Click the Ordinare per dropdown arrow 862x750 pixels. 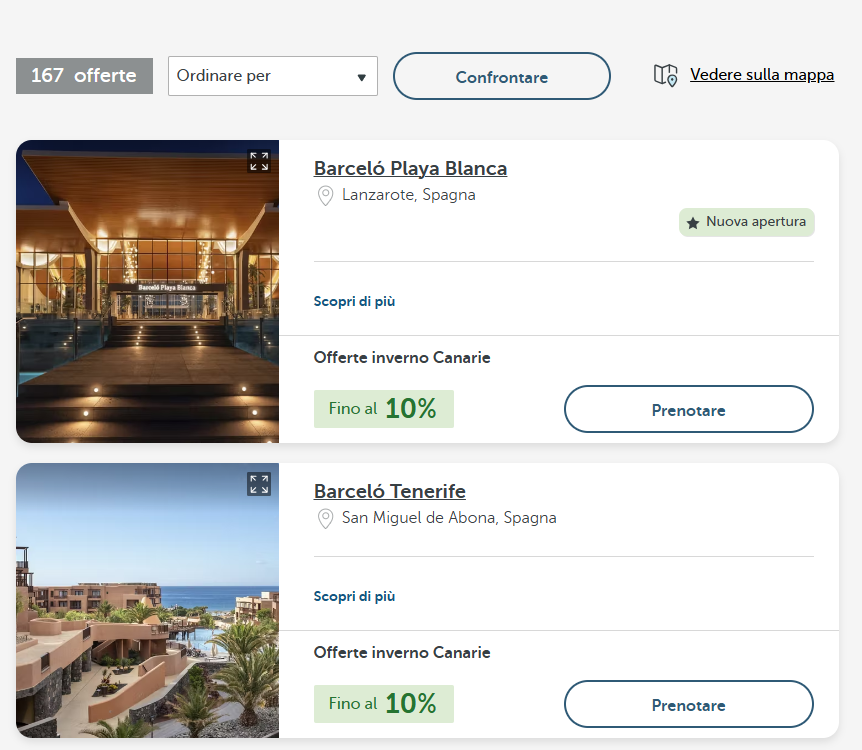361,77
